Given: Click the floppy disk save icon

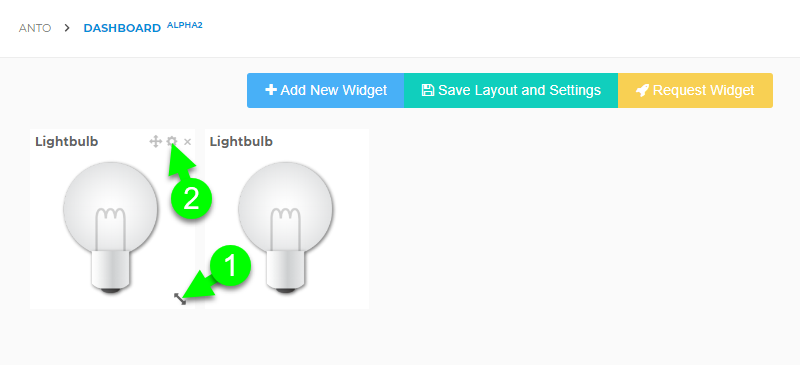Looking at the screenshot, I should point(428,90).
